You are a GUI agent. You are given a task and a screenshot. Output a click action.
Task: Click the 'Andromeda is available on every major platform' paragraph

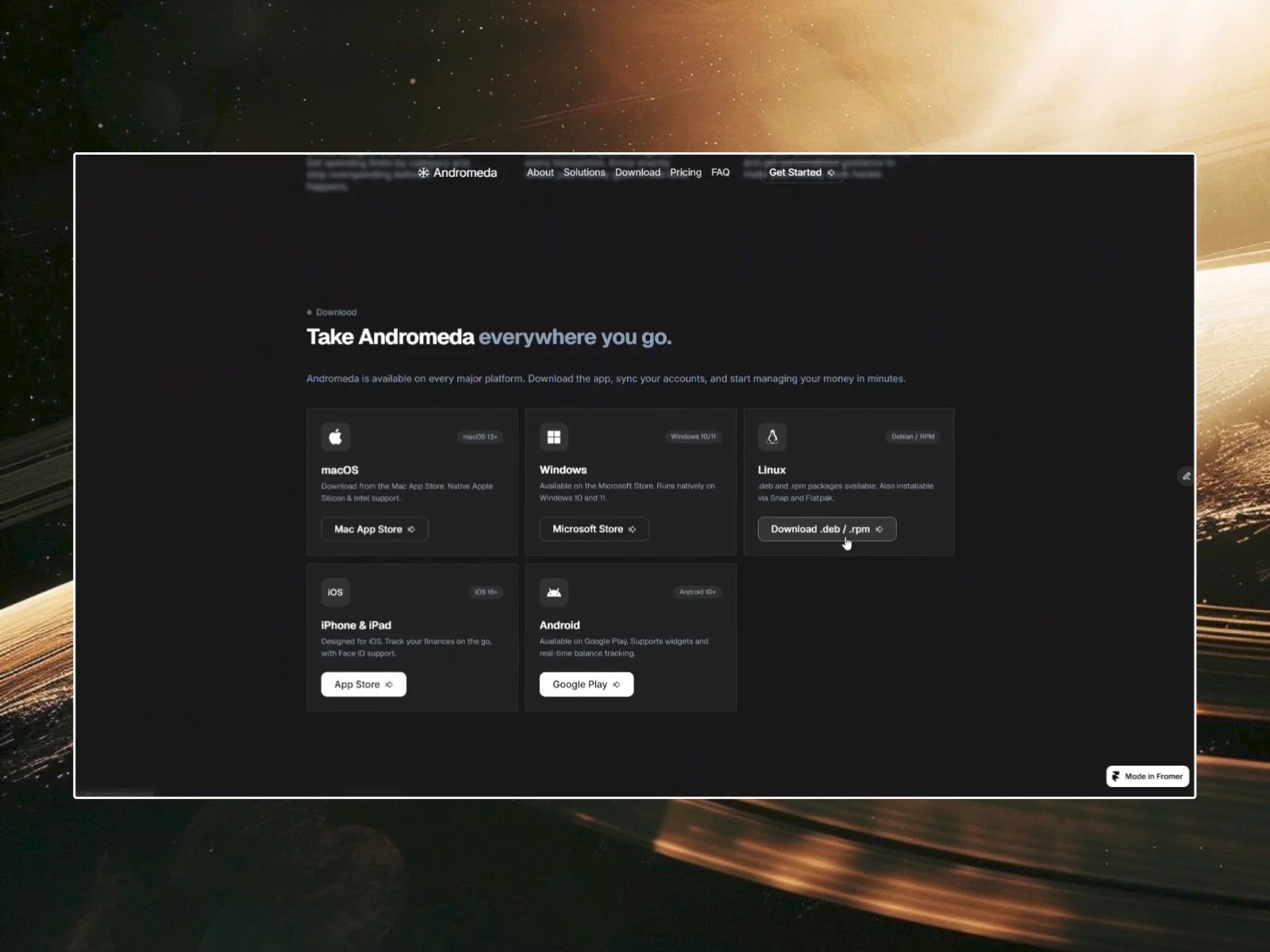[x=606, y=379]
